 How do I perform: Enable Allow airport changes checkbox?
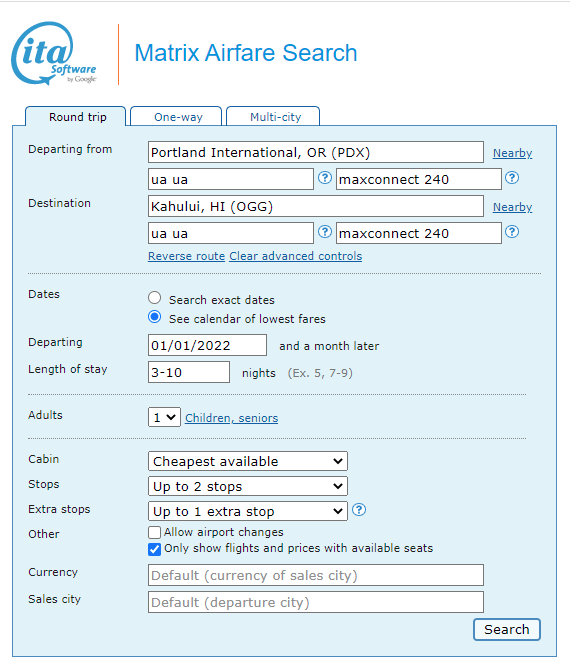pyautogui.click(x=154, y=532)
